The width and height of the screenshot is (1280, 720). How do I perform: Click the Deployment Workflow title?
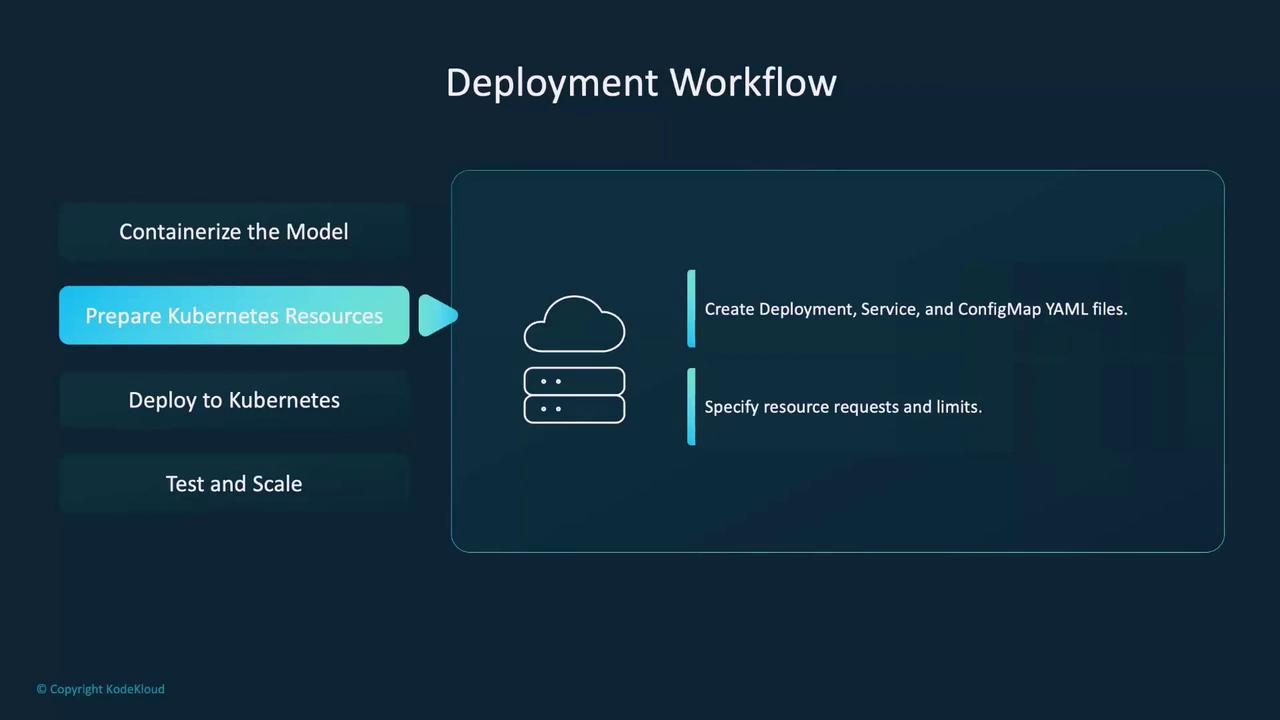point(641,82)
